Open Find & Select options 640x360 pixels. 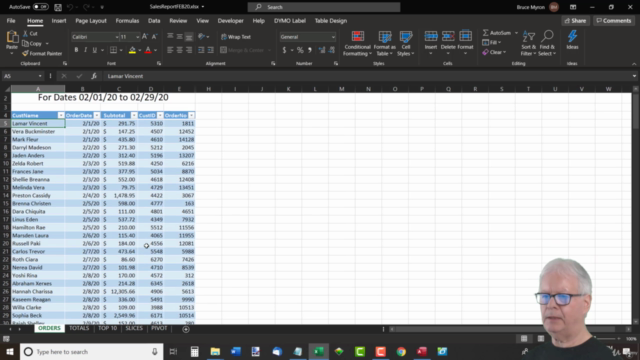pyautogui.click(x=547, y=43)
